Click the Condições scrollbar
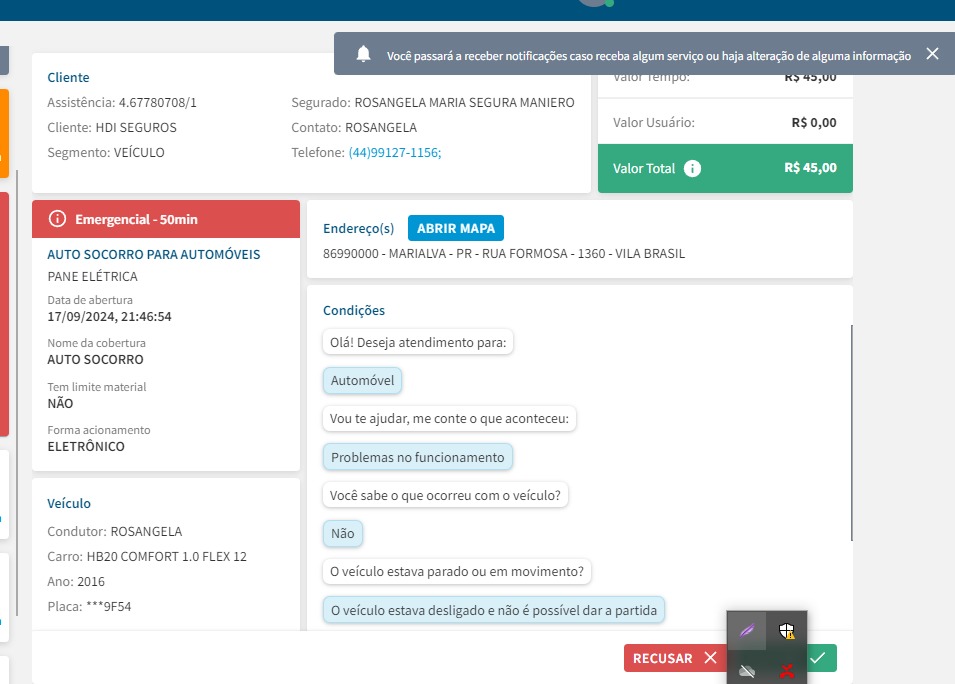The image size is (955, 684). (851, 432)
